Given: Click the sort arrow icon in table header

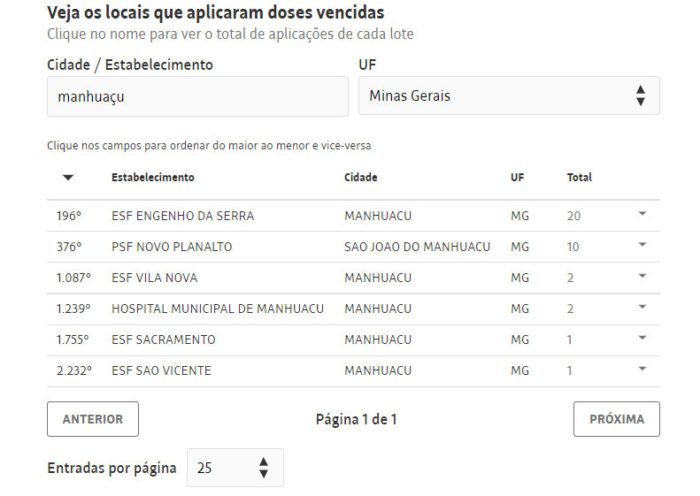Looking at the screenshot, I should pyautogui.click(x=68, y=178).
